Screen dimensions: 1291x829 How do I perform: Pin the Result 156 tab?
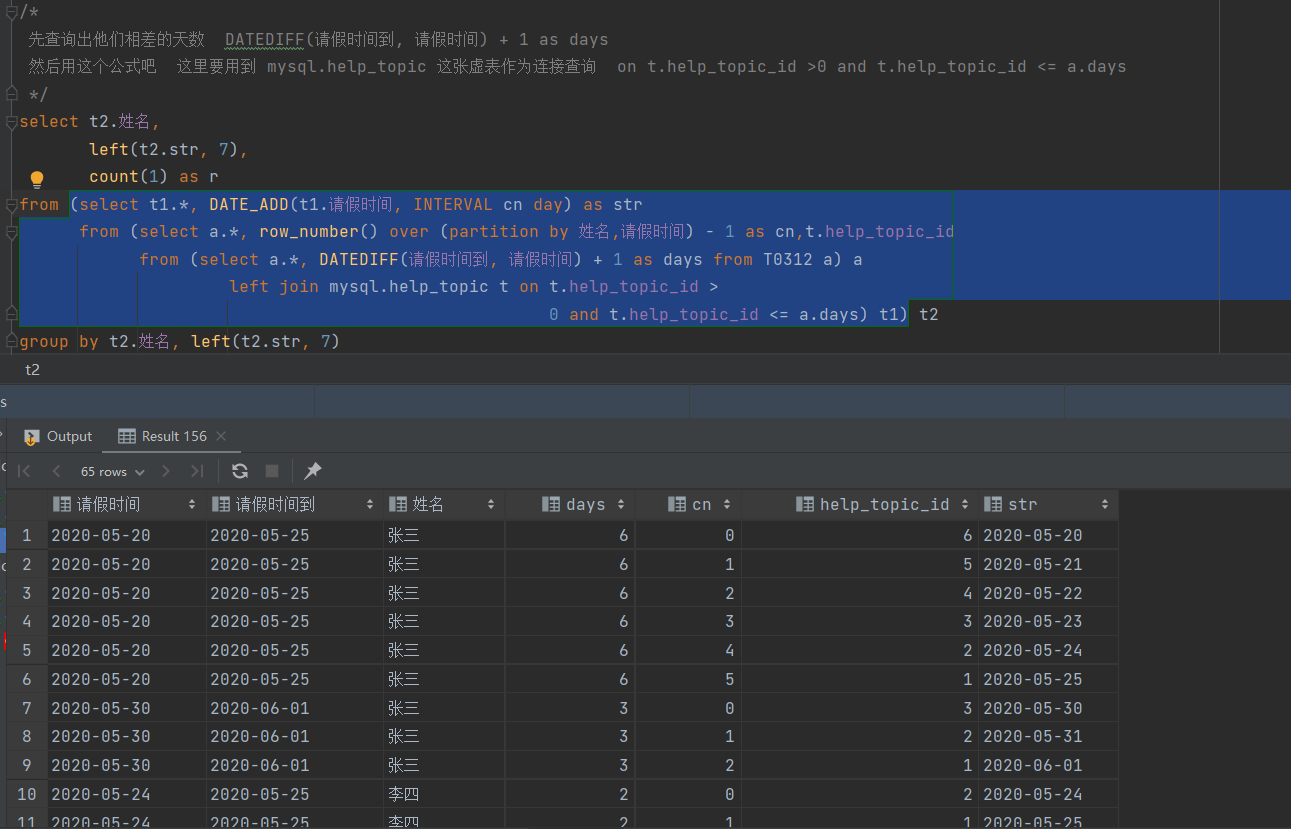click(313, 471)
